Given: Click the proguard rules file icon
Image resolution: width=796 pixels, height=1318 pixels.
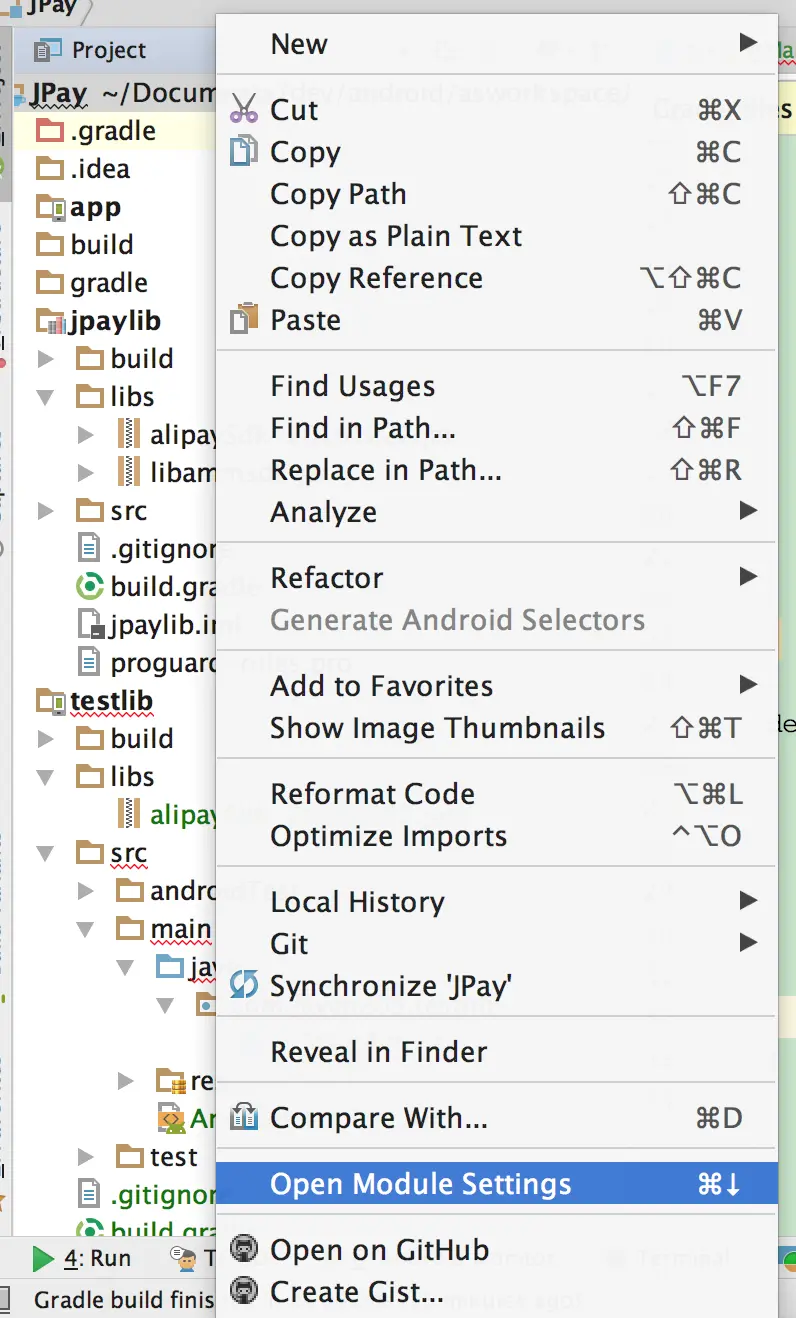Looking at the screenshot, I should click(90, 662).
